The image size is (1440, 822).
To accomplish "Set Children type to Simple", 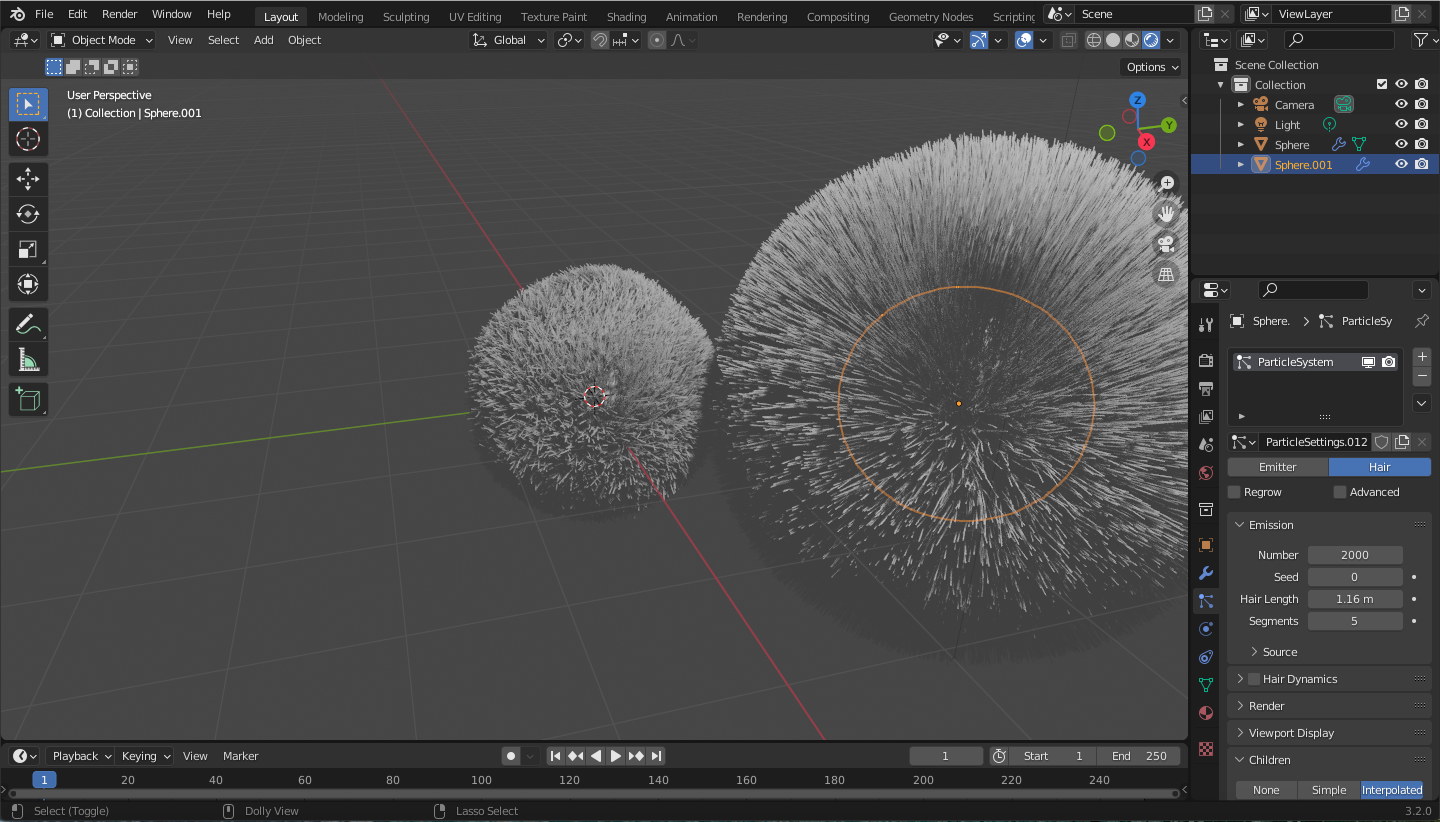I will [1328, 790].
